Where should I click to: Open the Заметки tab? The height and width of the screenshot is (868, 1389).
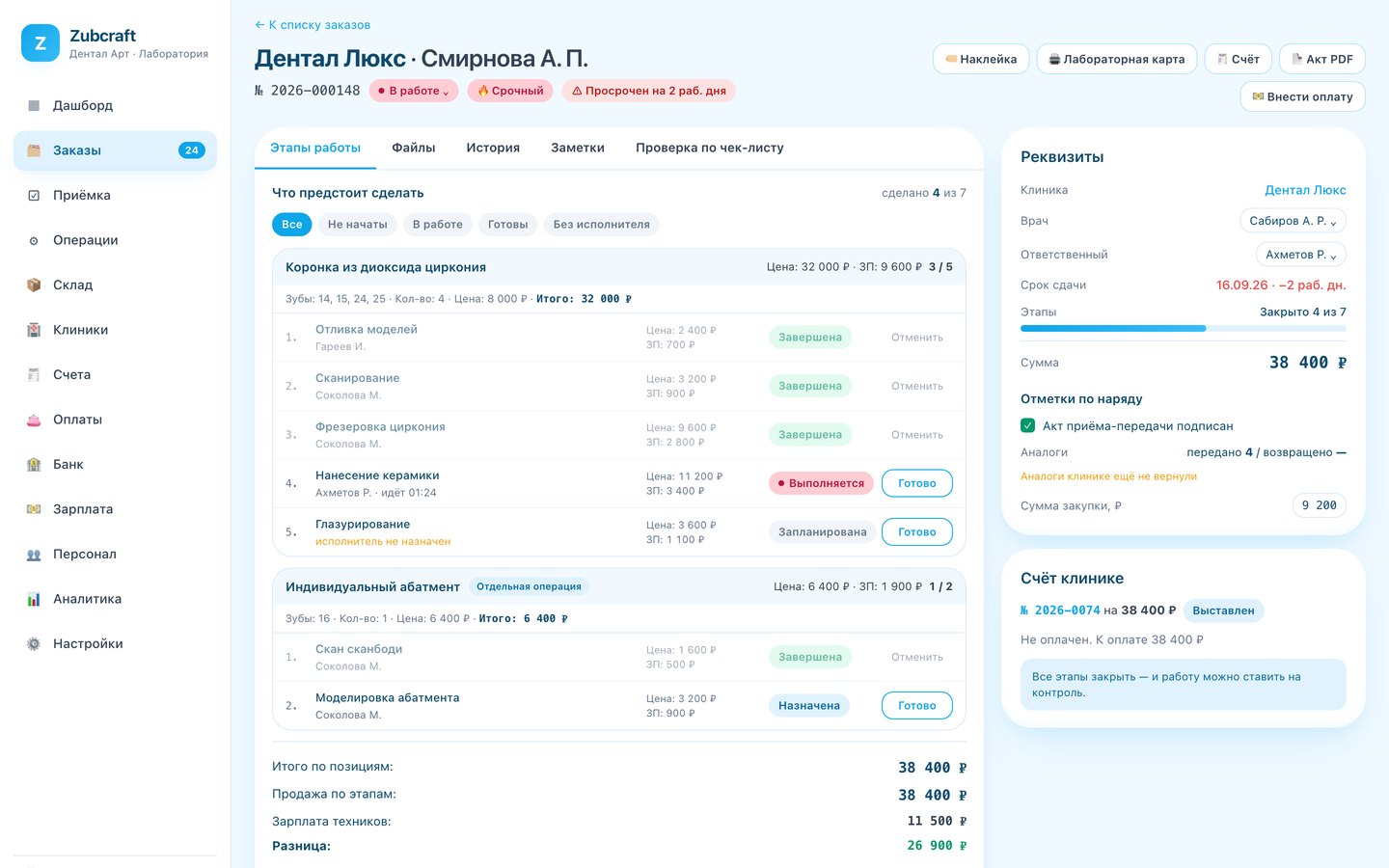(x=578, y=148)
